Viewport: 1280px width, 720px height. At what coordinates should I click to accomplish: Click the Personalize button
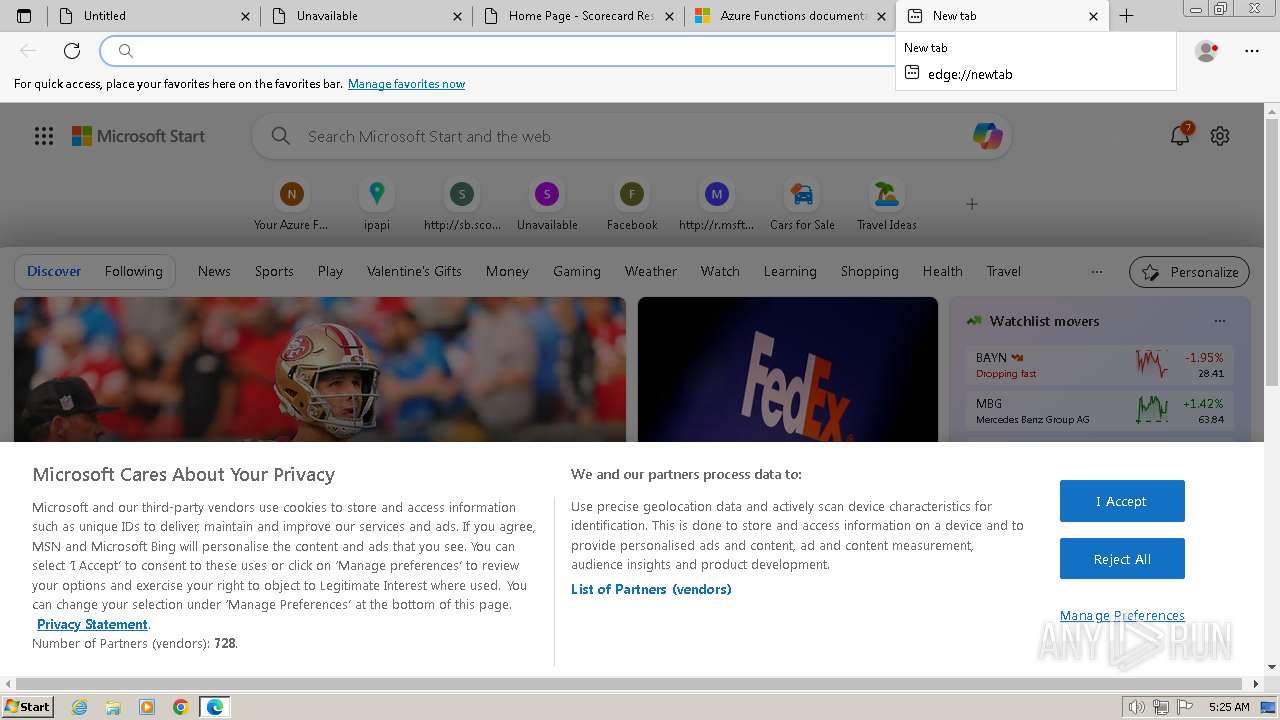click(x=1190, y=272)
